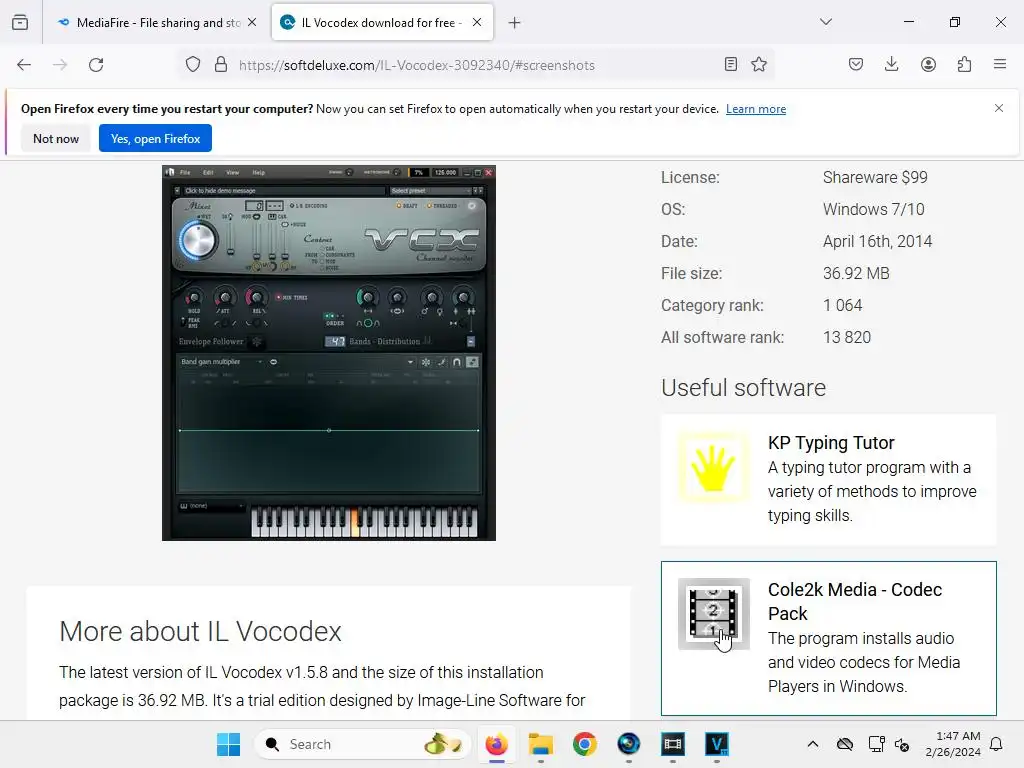Open the Firefox application menu
Image resolution: width=1024 pixels, height=768 pixels.
[1000, 64]
